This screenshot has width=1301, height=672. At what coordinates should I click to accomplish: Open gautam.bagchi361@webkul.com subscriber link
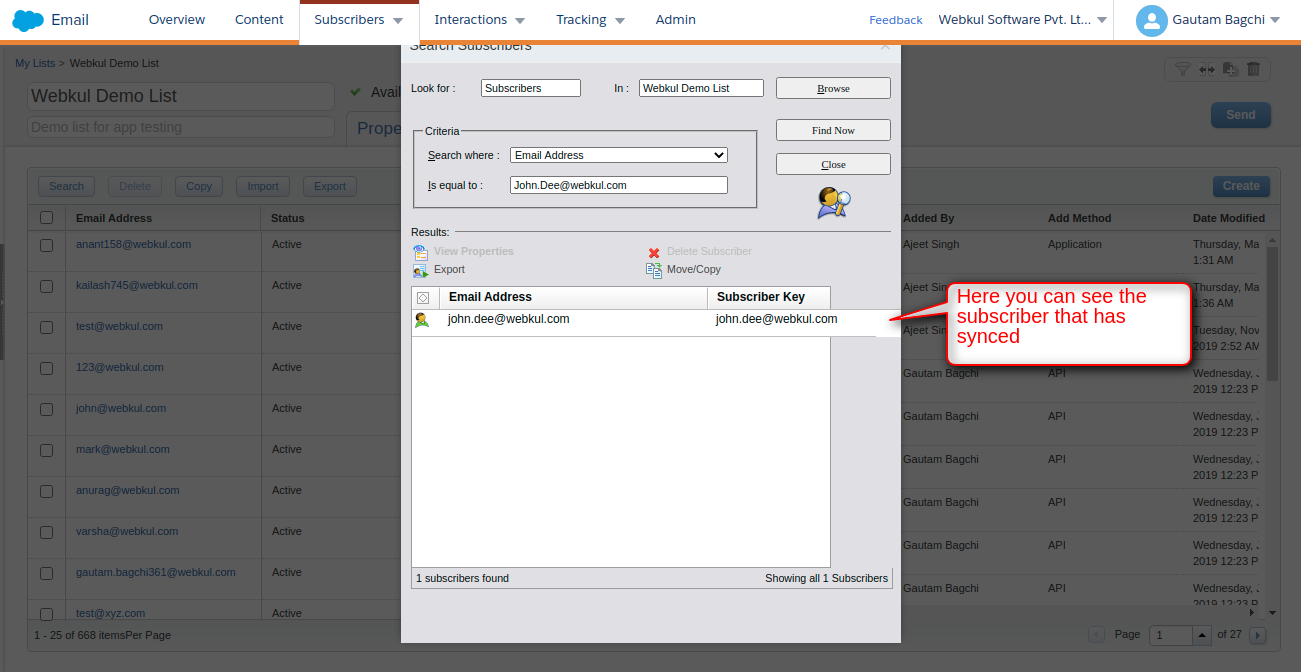pyautogui.click(x=156, y=572)
